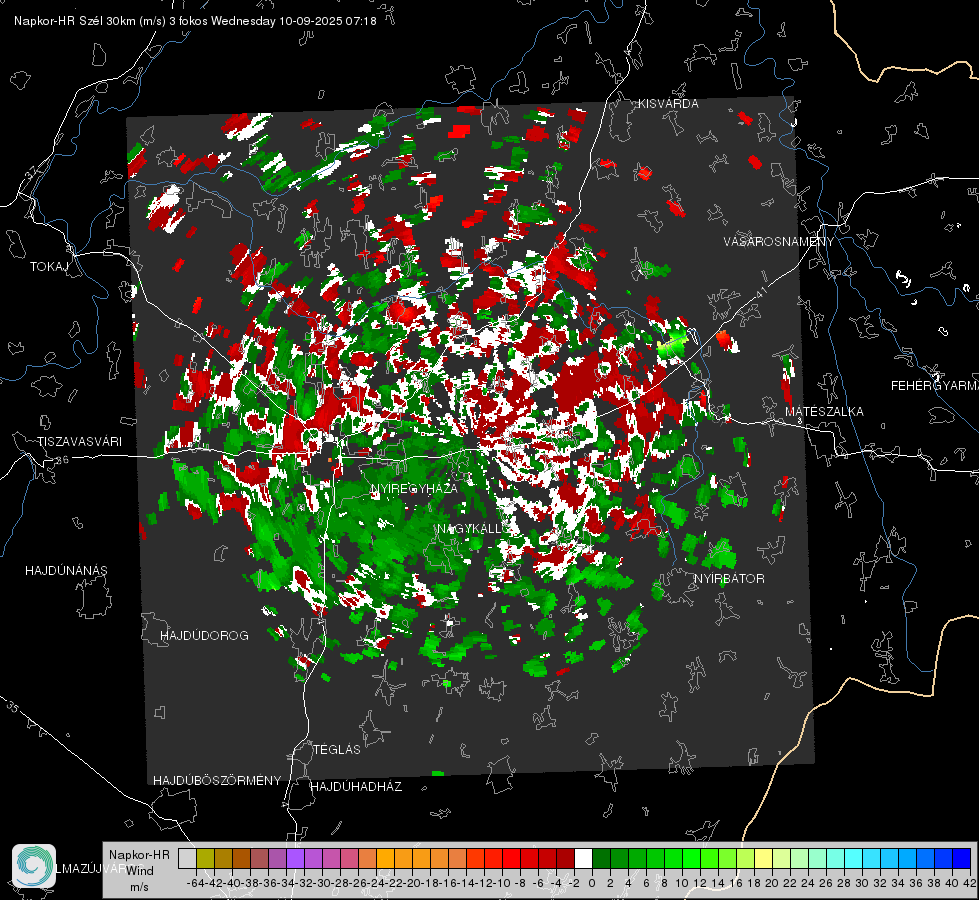Click the HAJDÚBÖSZÖRMÉNY label
The height and width of the screenshot is (900, 979).
[217, 780]
